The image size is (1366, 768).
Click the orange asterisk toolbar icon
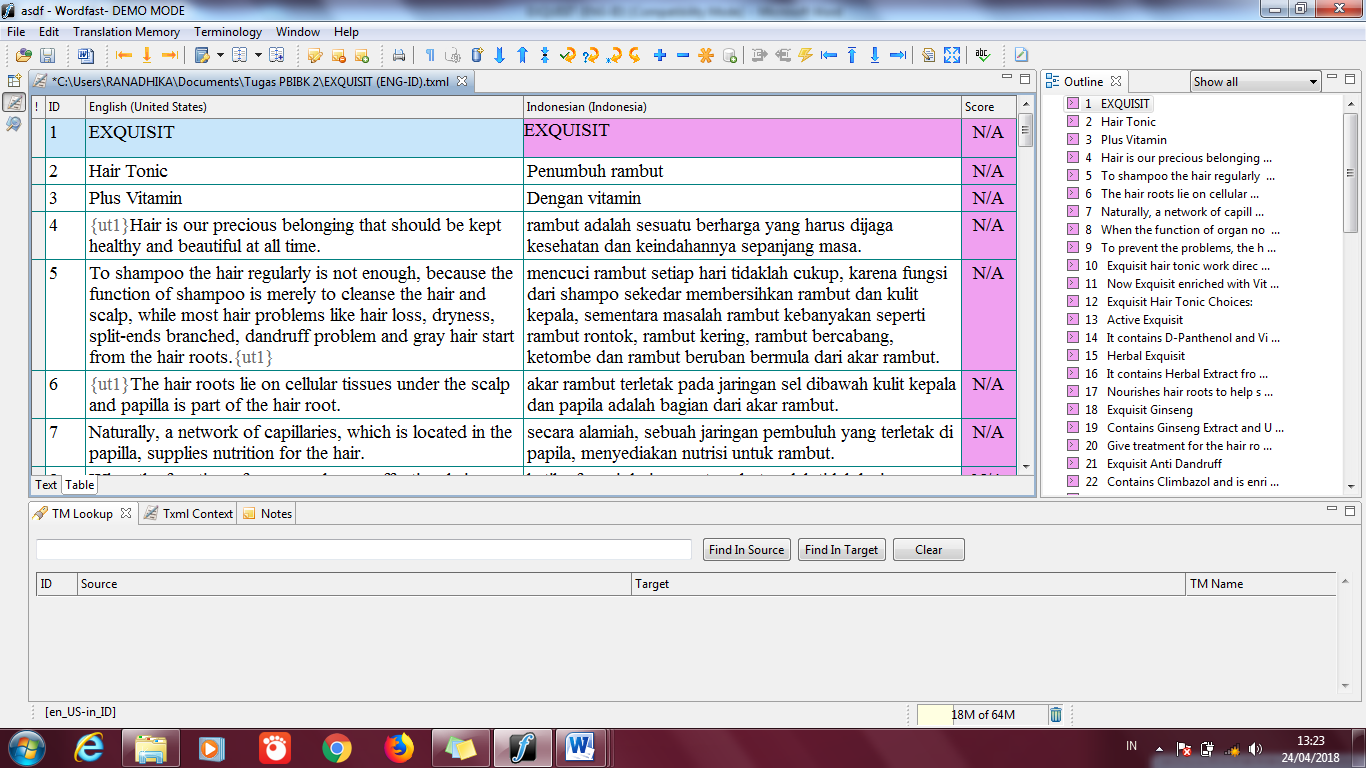706,56
